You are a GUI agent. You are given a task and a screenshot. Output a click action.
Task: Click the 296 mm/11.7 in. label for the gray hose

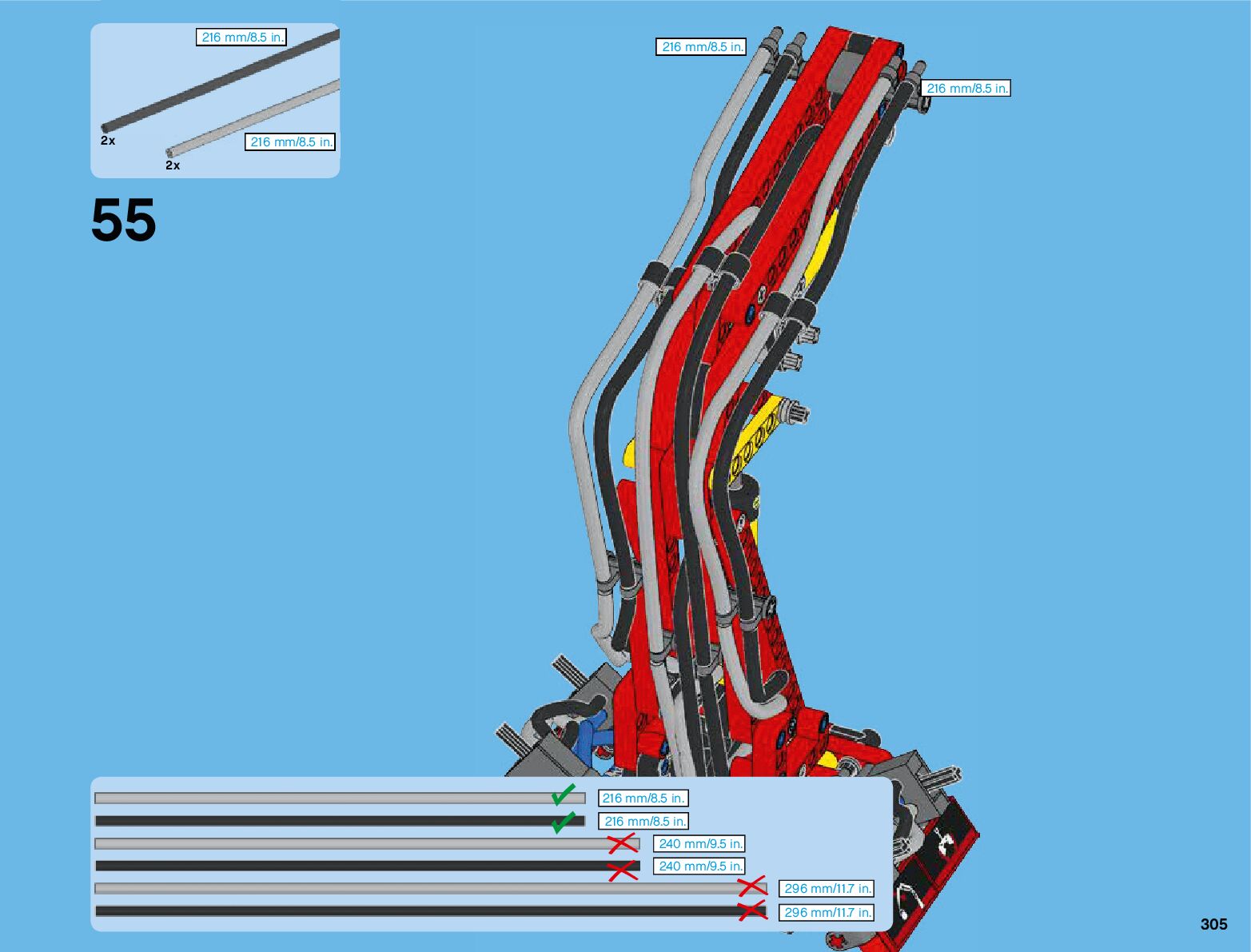[x=827, y=889]
